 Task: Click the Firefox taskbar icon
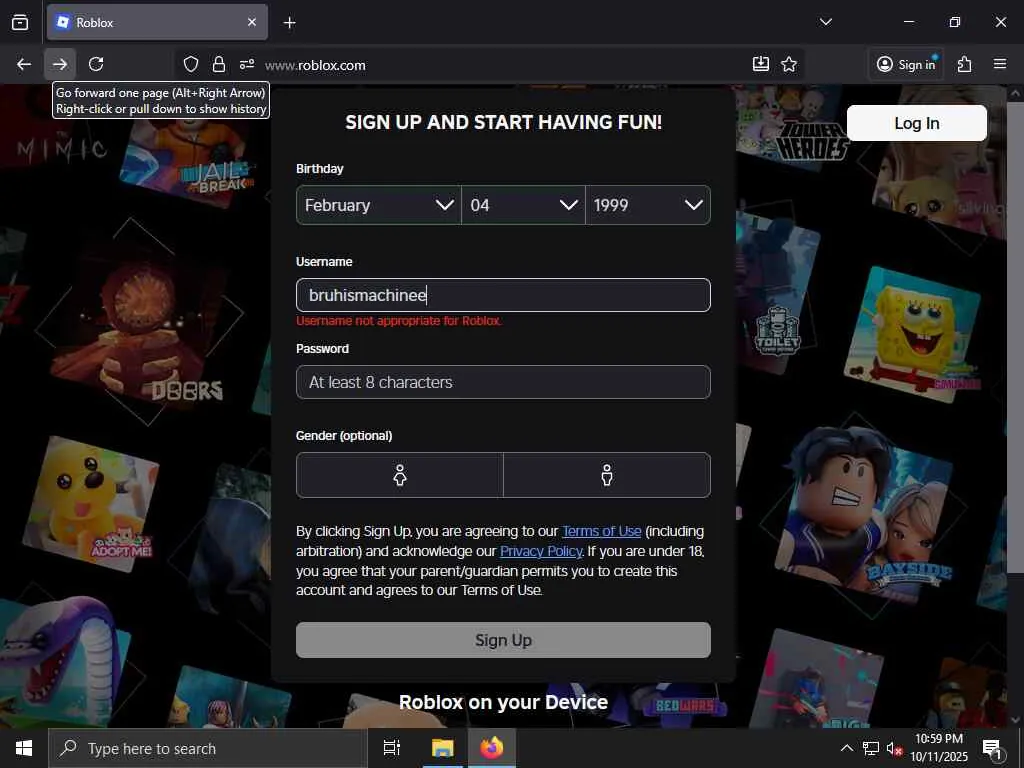click(x=492, y=748)
